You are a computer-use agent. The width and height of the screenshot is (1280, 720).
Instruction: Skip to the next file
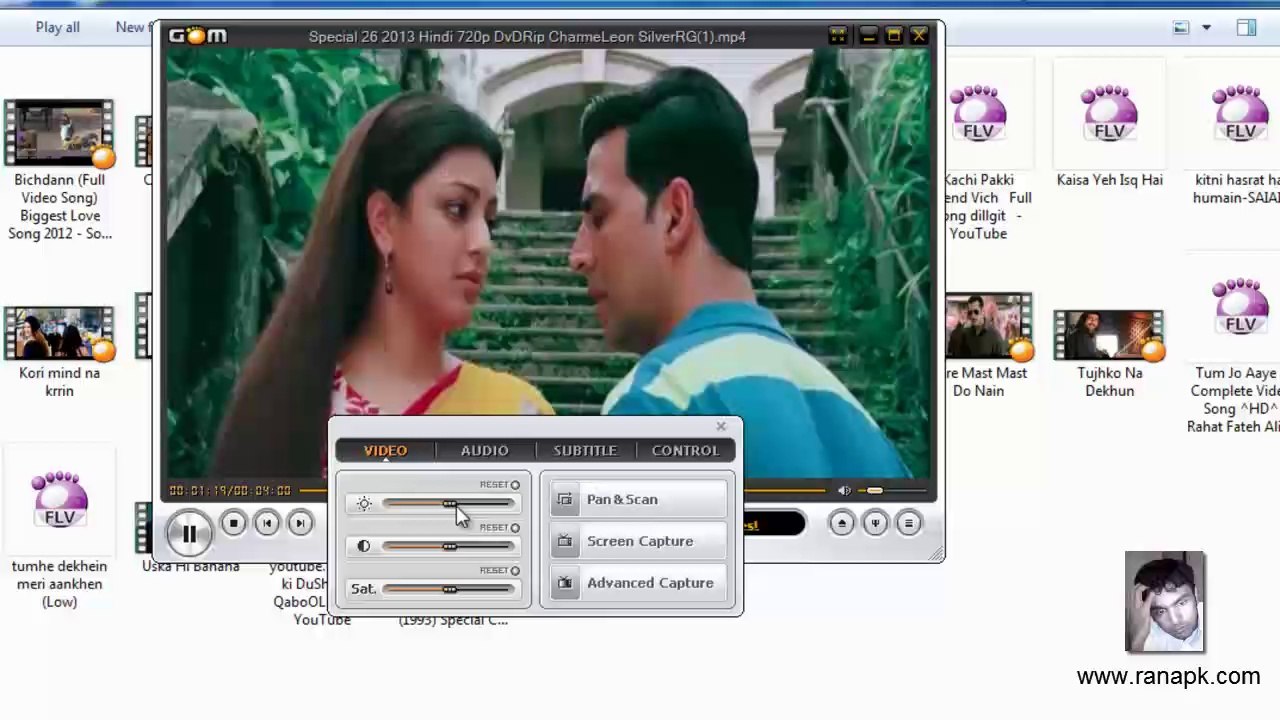click(300, 523)
